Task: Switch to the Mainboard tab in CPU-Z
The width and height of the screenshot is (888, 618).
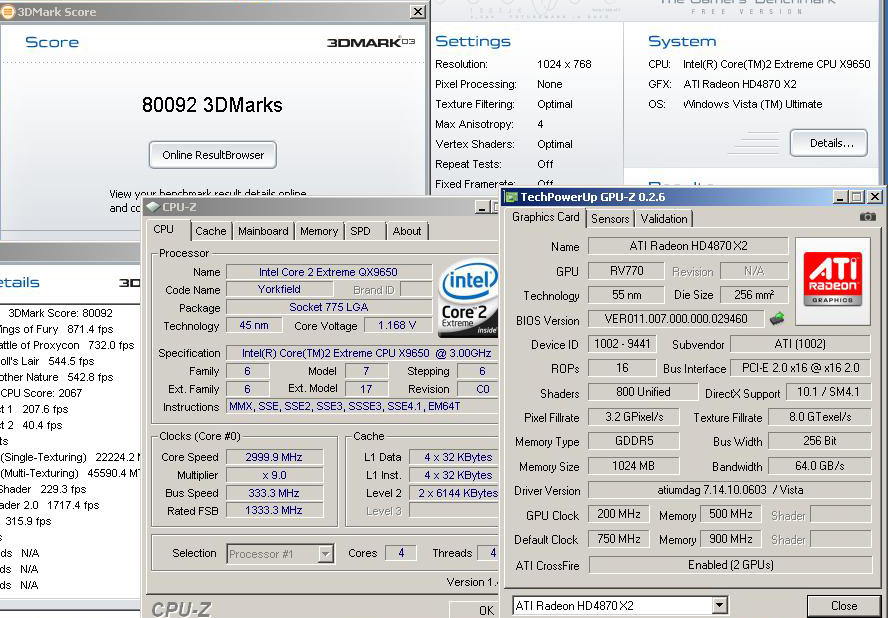Action: [263, 231]
